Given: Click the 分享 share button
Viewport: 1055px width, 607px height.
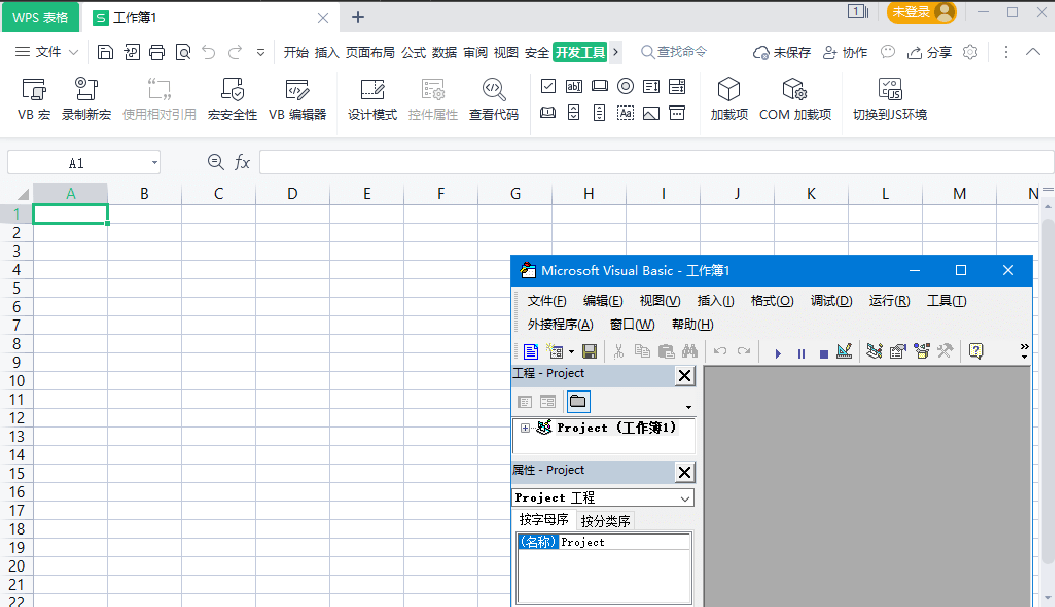Looking at the screenshot, I should point(929,52).
